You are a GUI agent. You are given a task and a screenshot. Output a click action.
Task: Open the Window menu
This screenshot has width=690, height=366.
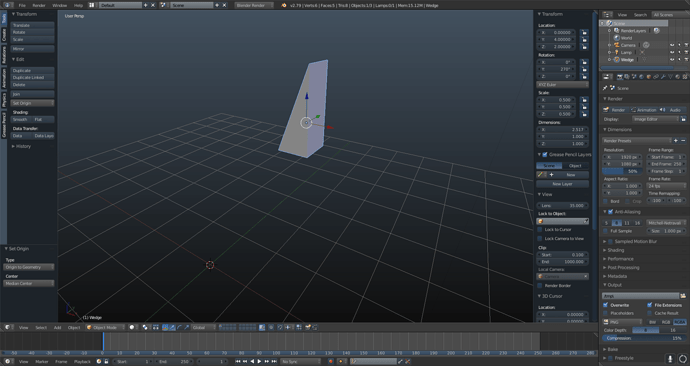(x=59, y=5)
